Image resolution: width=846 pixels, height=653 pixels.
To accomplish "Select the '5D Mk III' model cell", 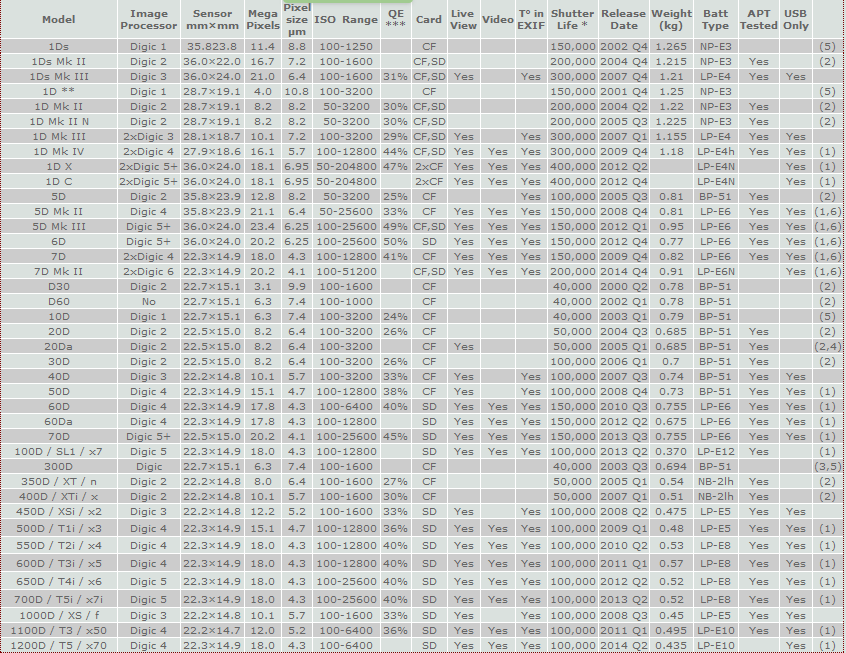I will pos(58,227).
